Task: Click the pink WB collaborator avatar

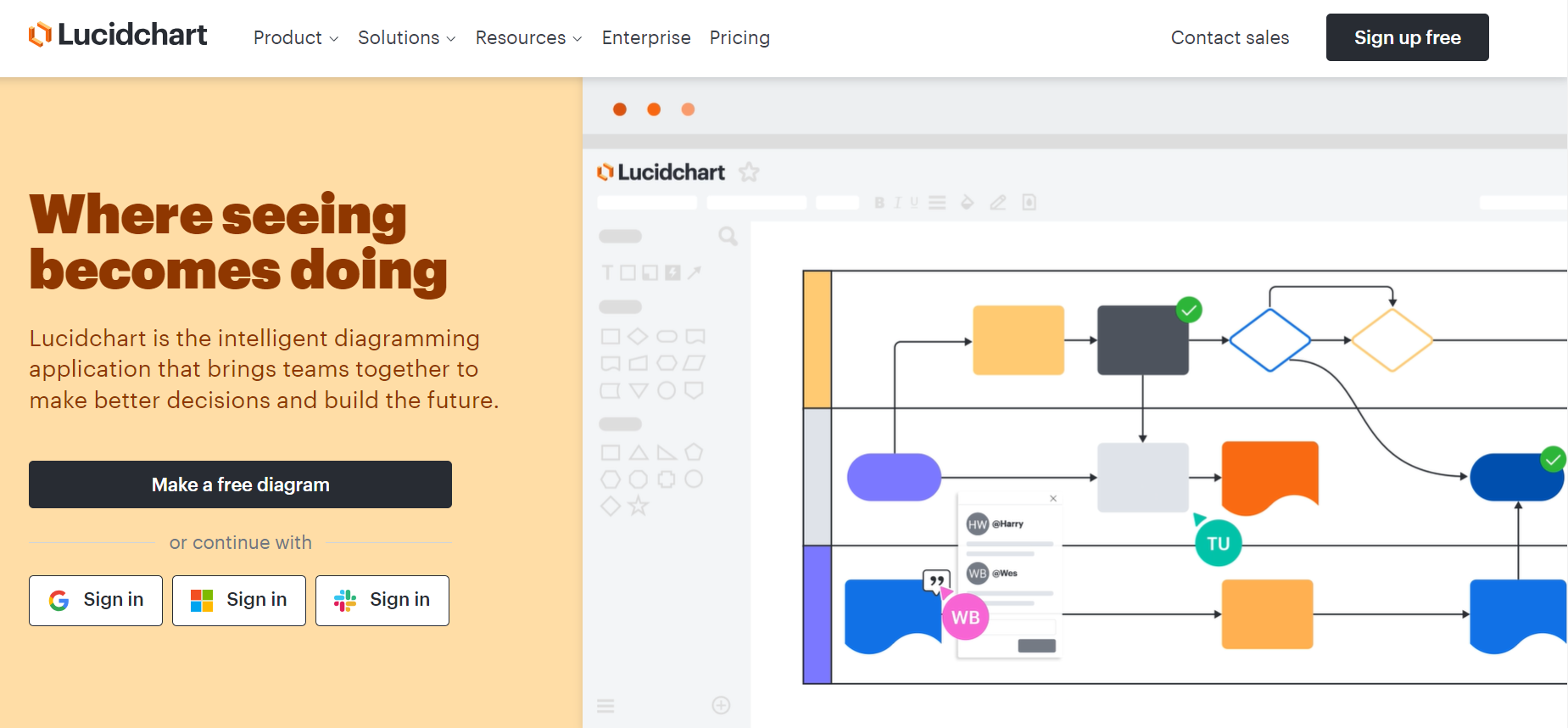Action: [x=965, y=617]
